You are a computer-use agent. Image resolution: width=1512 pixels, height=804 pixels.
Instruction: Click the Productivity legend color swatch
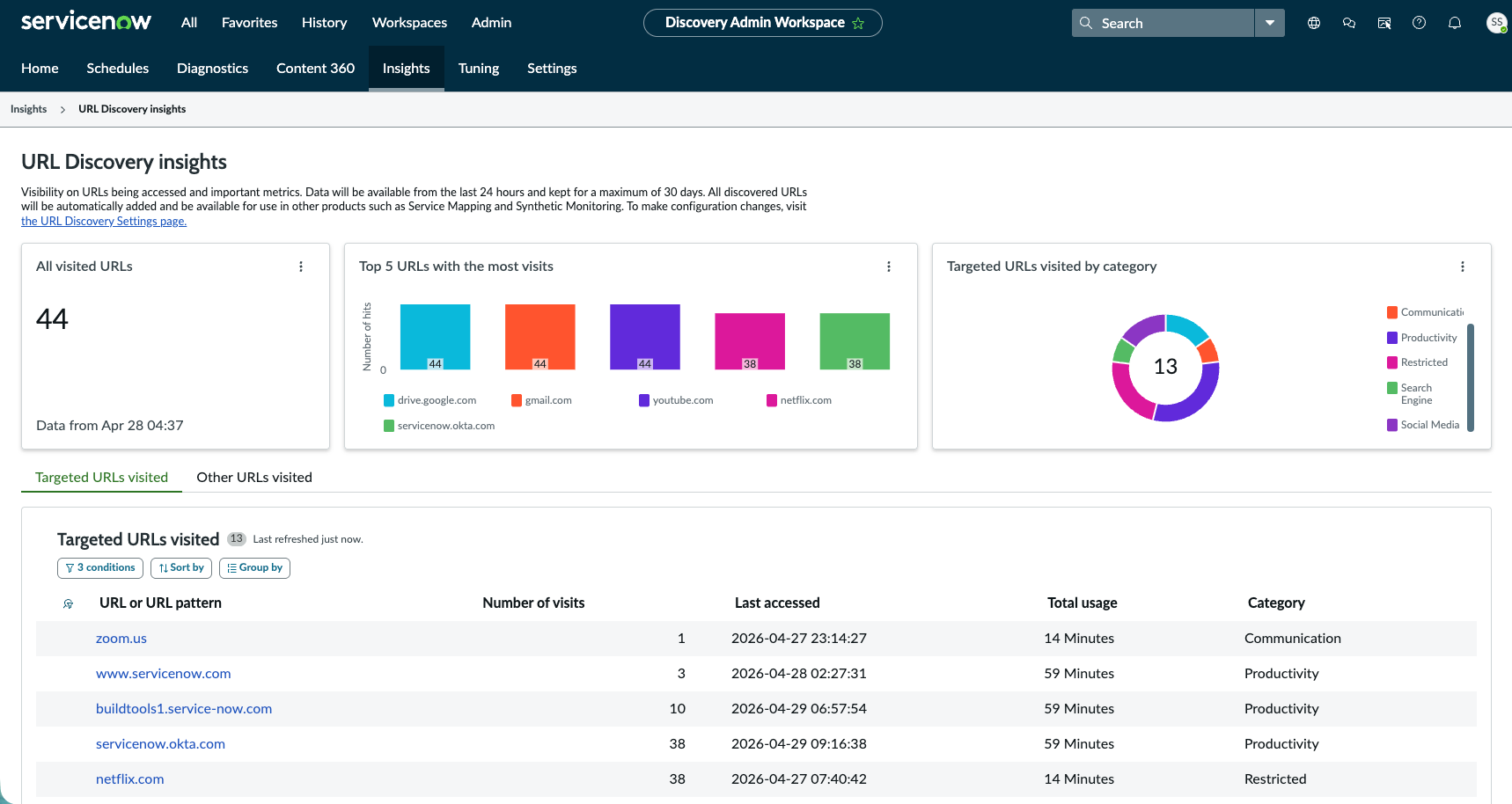(x=1392, y=338)
